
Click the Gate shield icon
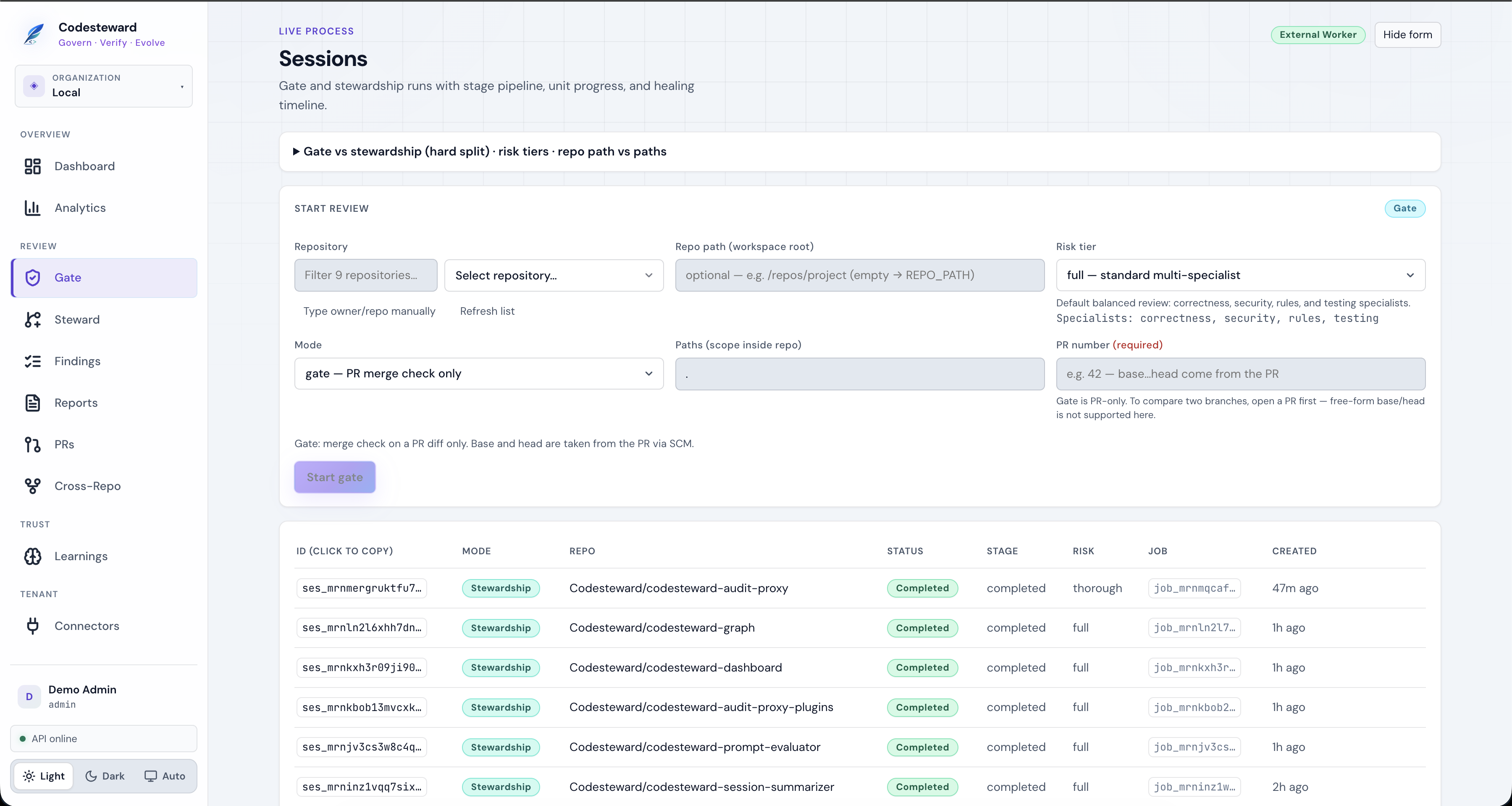pyautogui.click(x=33, y=278)
